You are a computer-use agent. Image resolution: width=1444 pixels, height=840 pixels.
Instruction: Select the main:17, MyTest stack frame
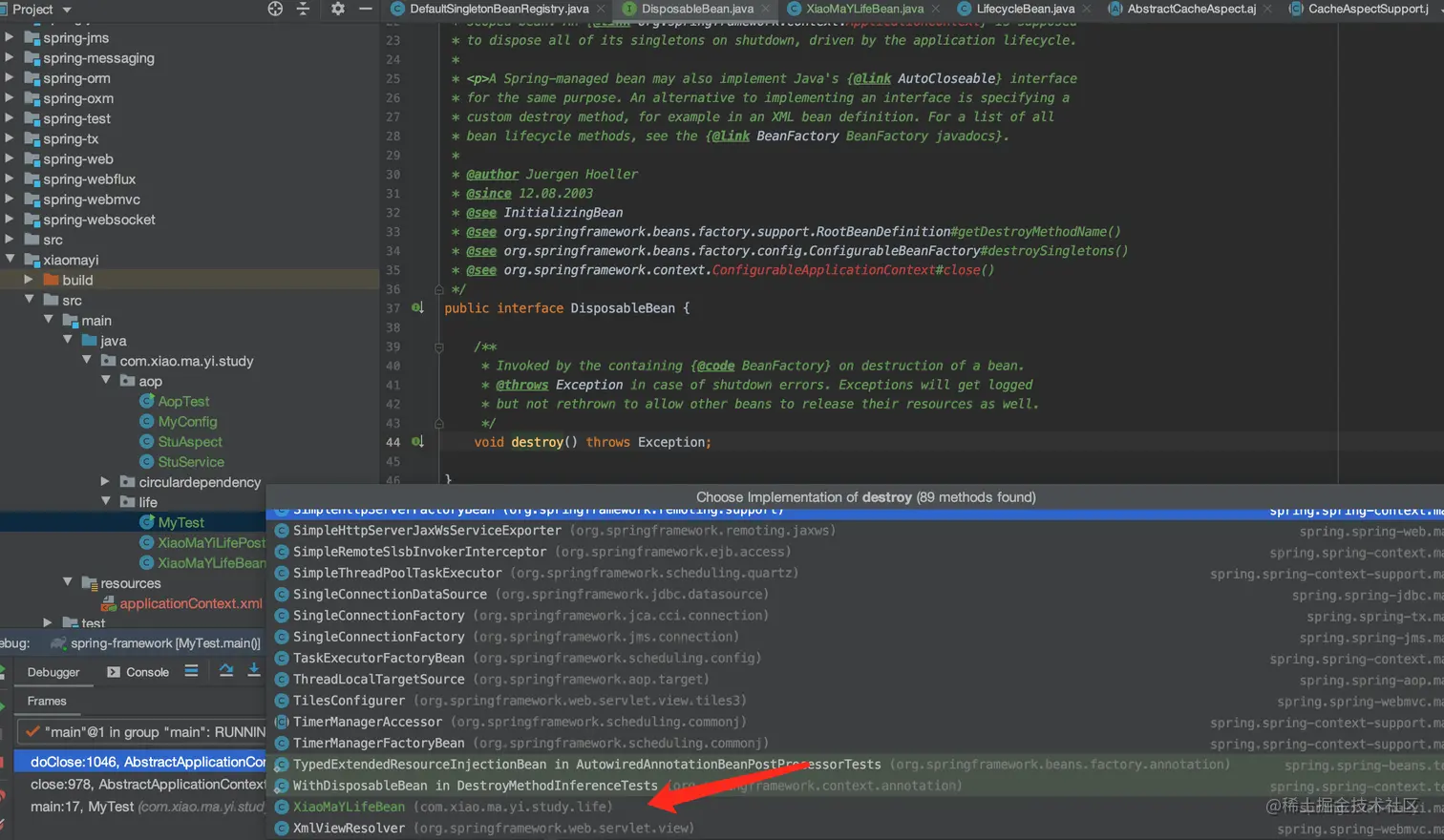pyautogui.click(x=141, y=807)
